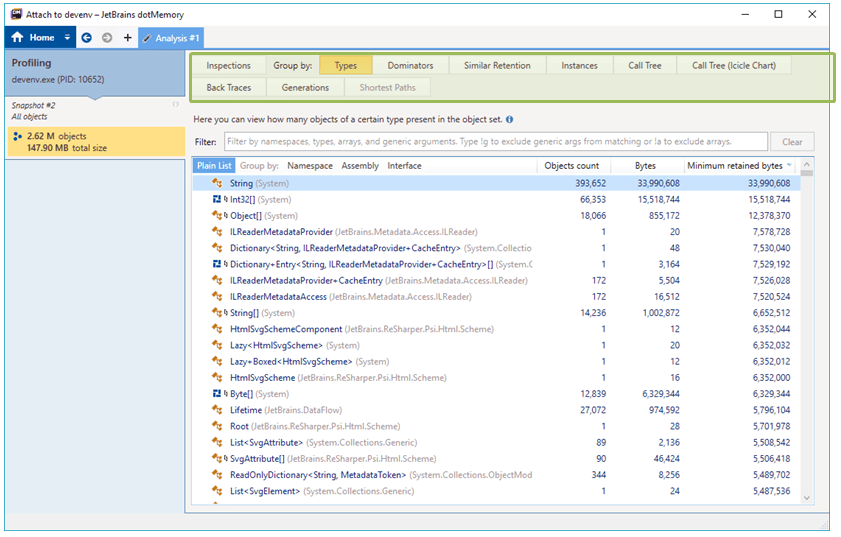Open the Inspections view
The height and width of the screenshot is (537, 841).
(x=228, y=66)
